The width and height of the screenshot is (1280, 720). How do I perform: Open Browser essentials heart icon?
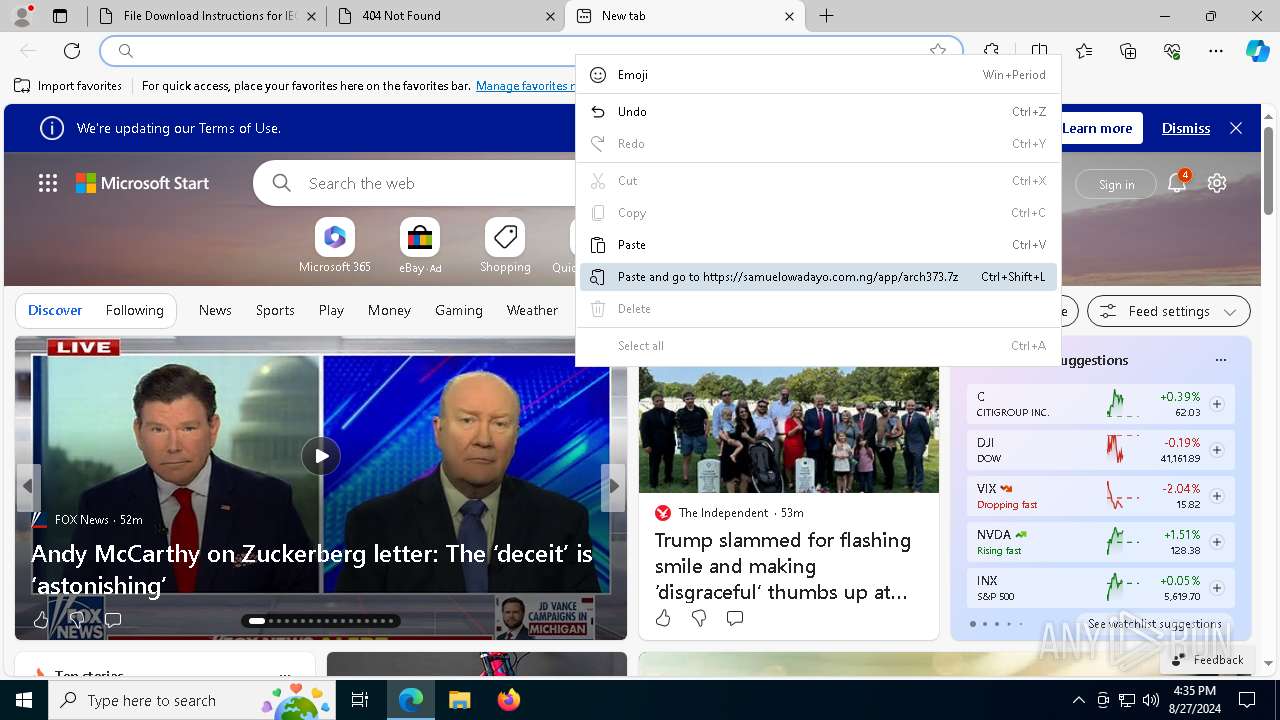1172,51
